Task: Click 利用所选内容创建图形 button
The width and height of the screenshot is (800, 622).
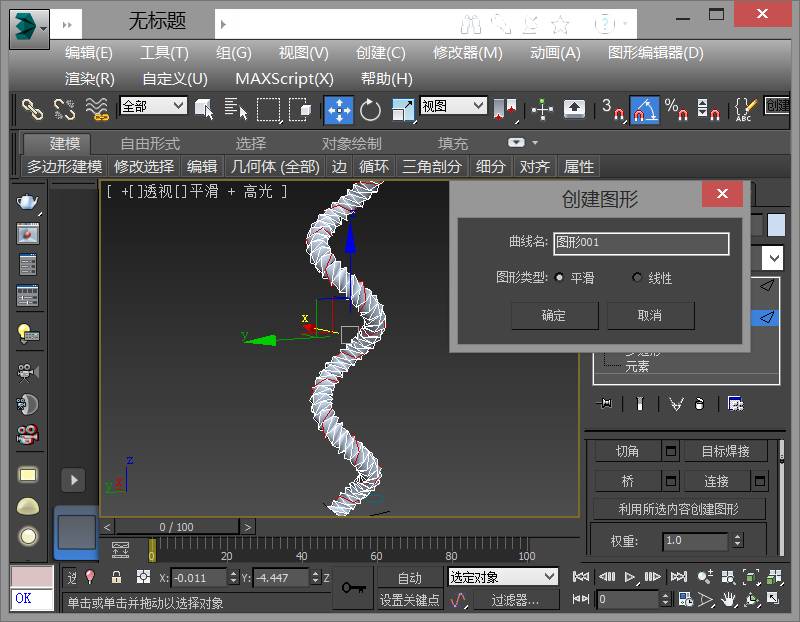Action: pos(679,509)
